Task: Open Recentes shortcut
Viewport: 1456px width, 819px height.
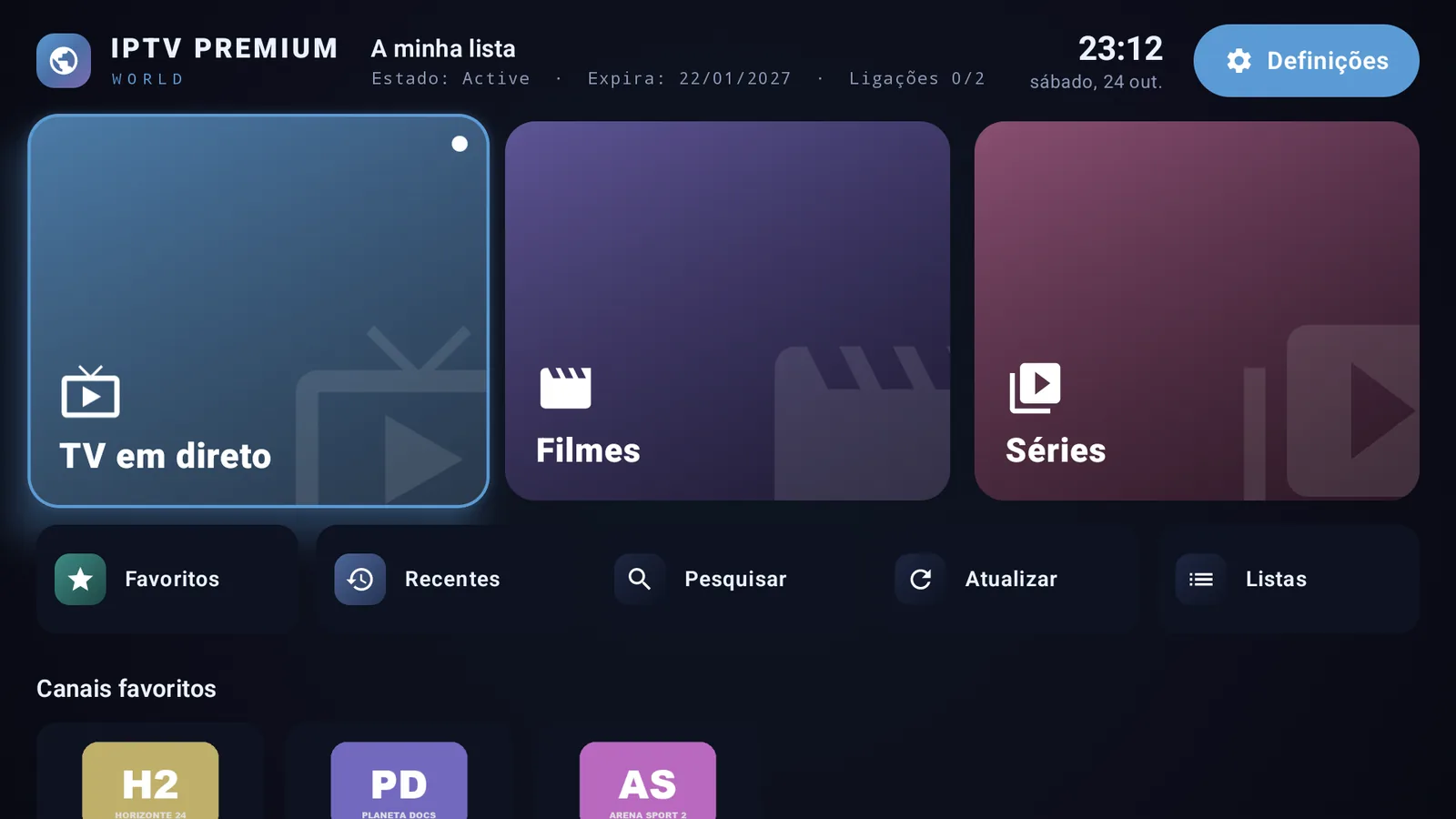Action: 448,580
